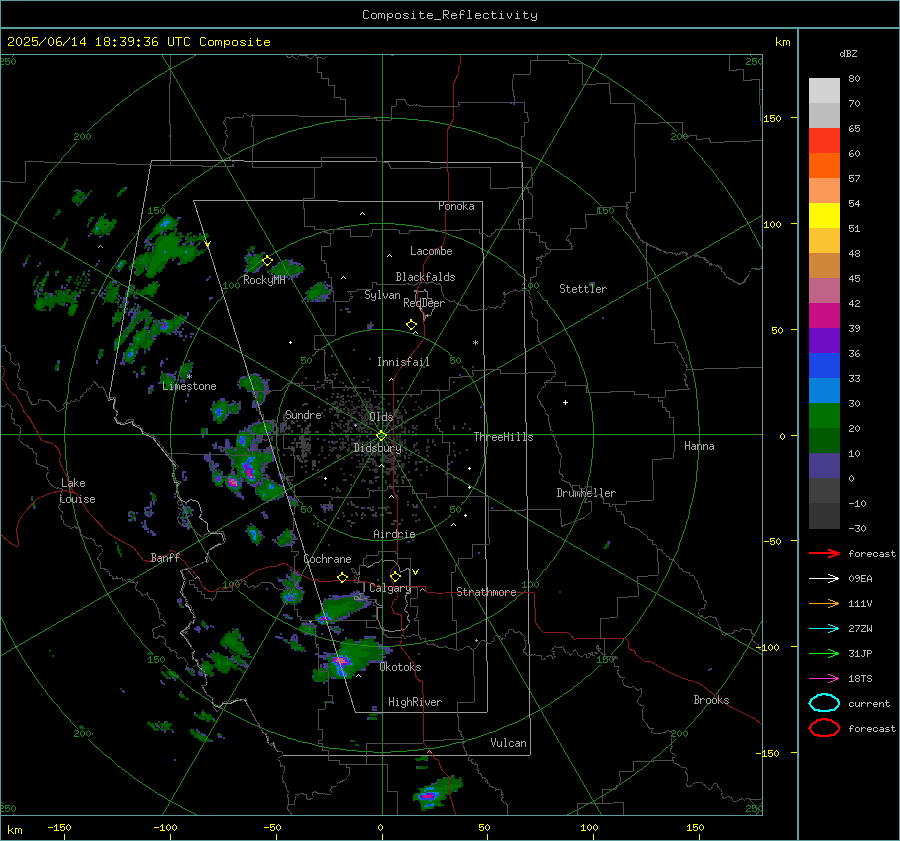The height and width of the screenshot is (841, 900).
Task: Click the green 31JP arrow icon
Action: (x=824, y=653)
